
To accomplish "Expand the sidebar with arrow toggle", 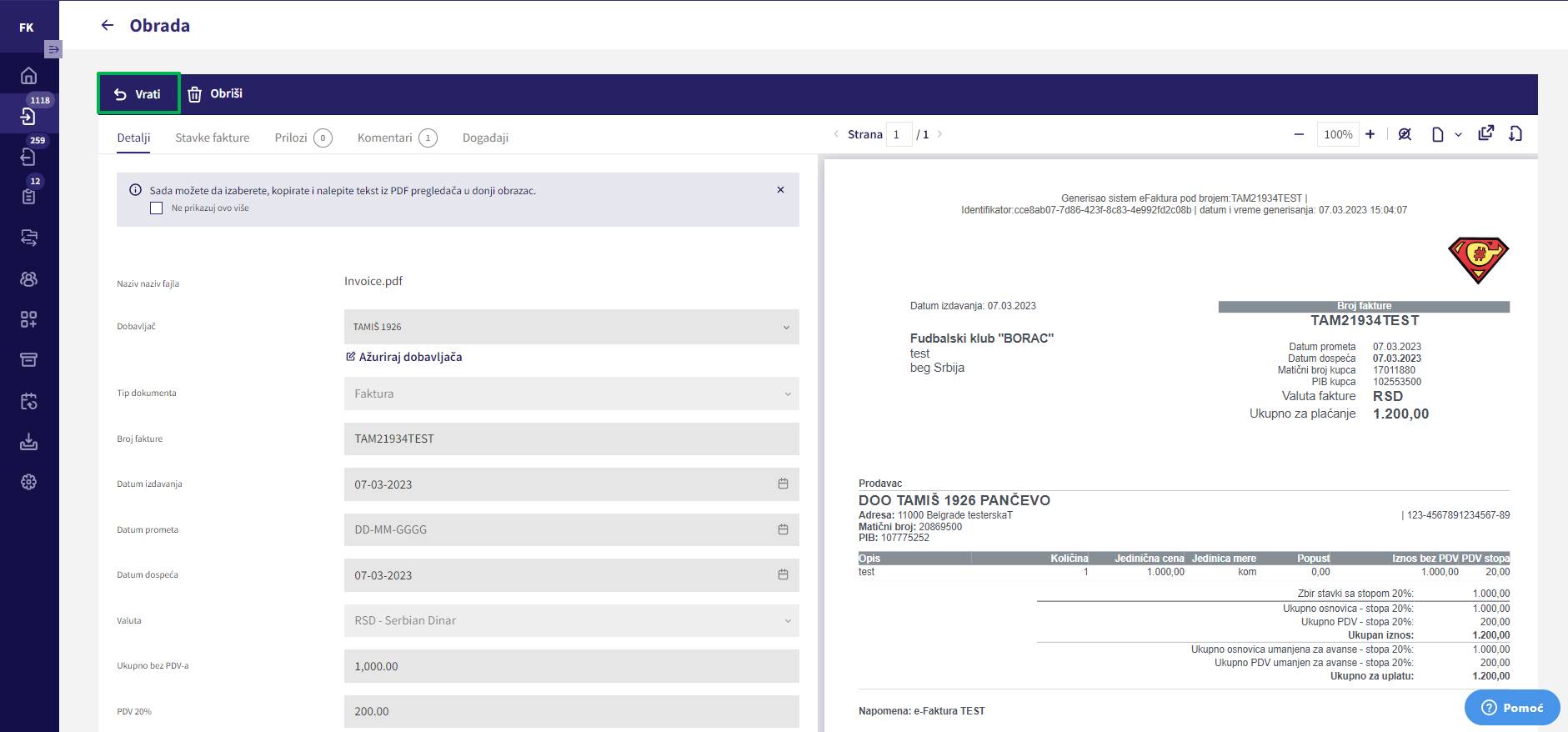I will tap(53, 49).
